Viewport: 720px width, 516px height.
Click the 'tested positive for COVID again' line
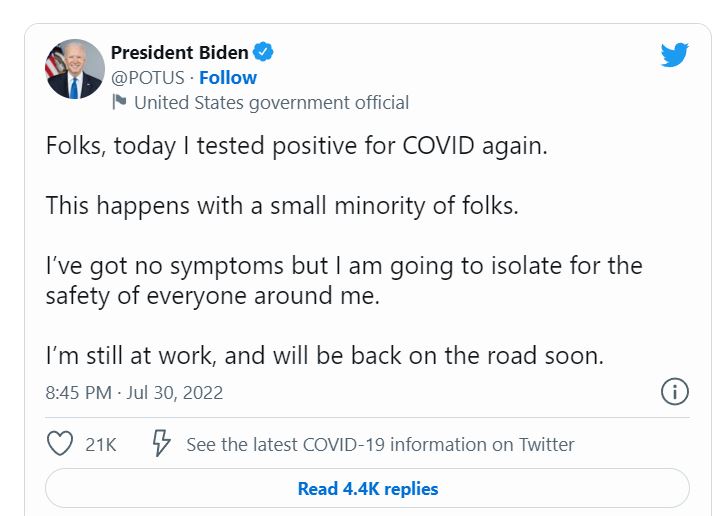(297, 146)
